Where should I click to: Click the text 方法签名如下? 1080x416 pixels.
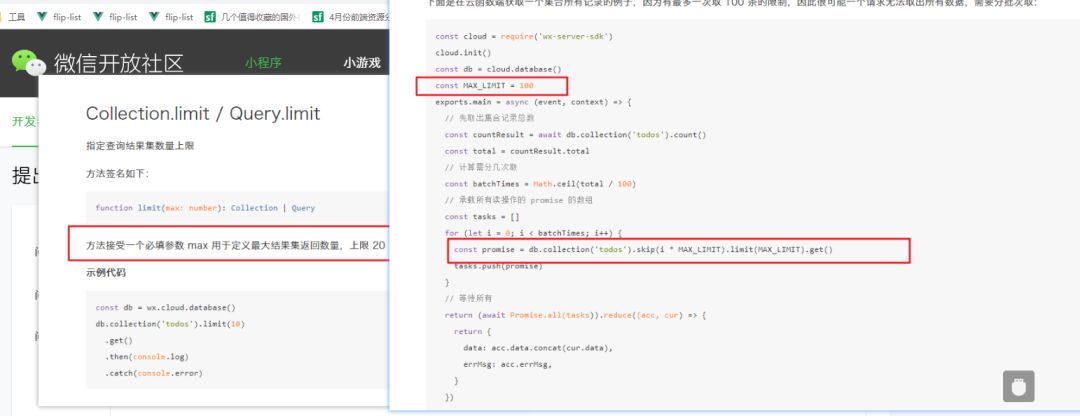click(117, 173)
